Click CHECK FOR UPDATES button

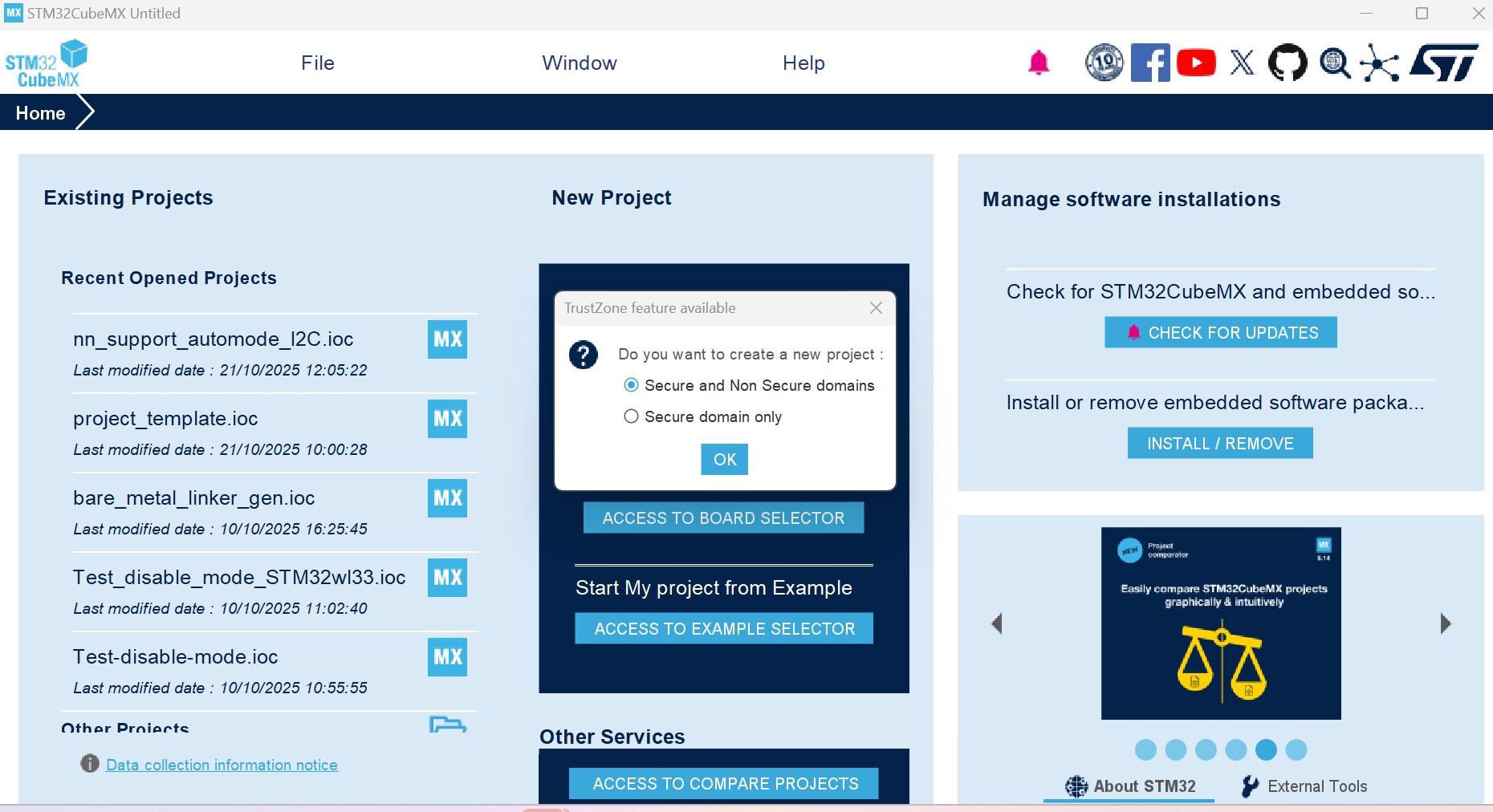coord(1221,333)
